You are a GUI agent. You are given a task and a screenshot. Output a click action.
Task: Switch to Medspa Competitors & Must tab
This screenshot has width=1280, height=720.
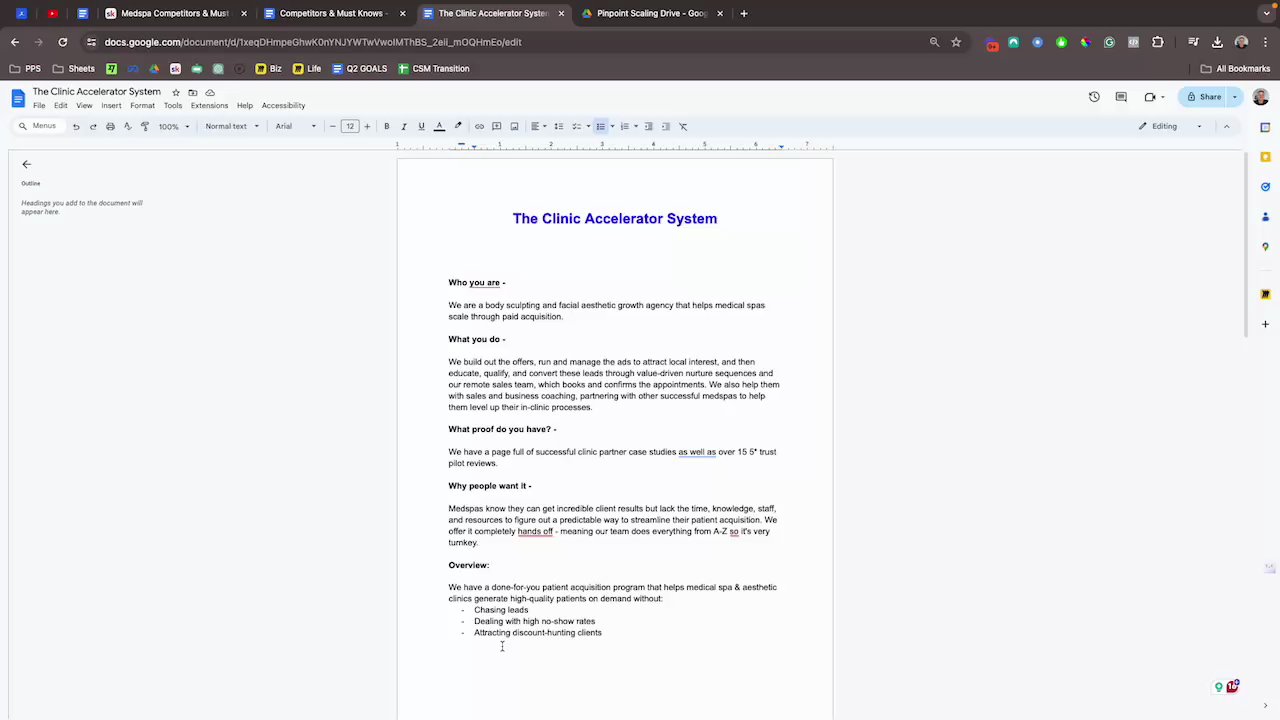[175, 13]
